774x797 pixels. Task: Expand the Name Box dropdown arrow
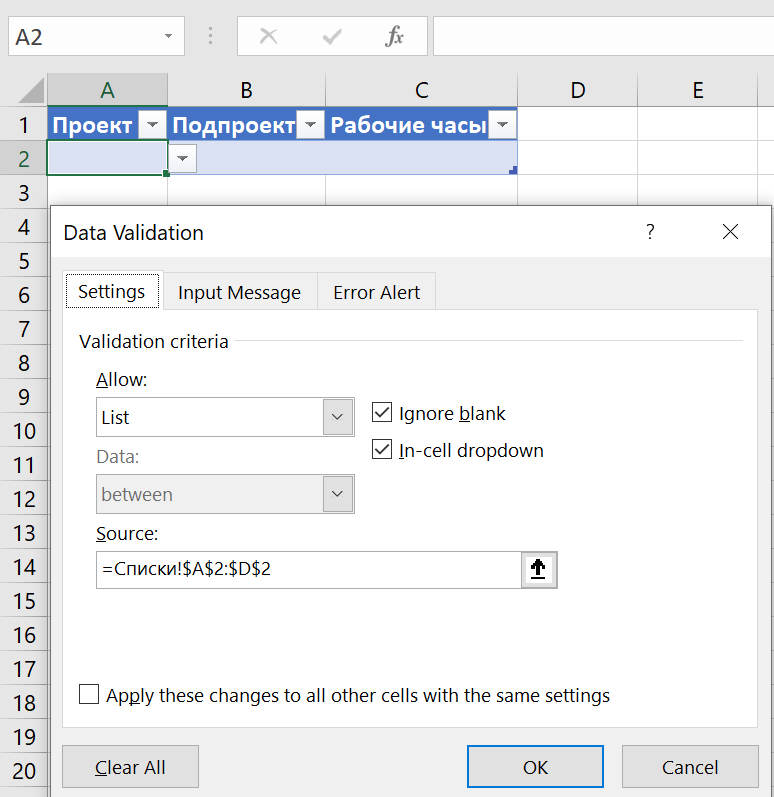pos(168,36)
